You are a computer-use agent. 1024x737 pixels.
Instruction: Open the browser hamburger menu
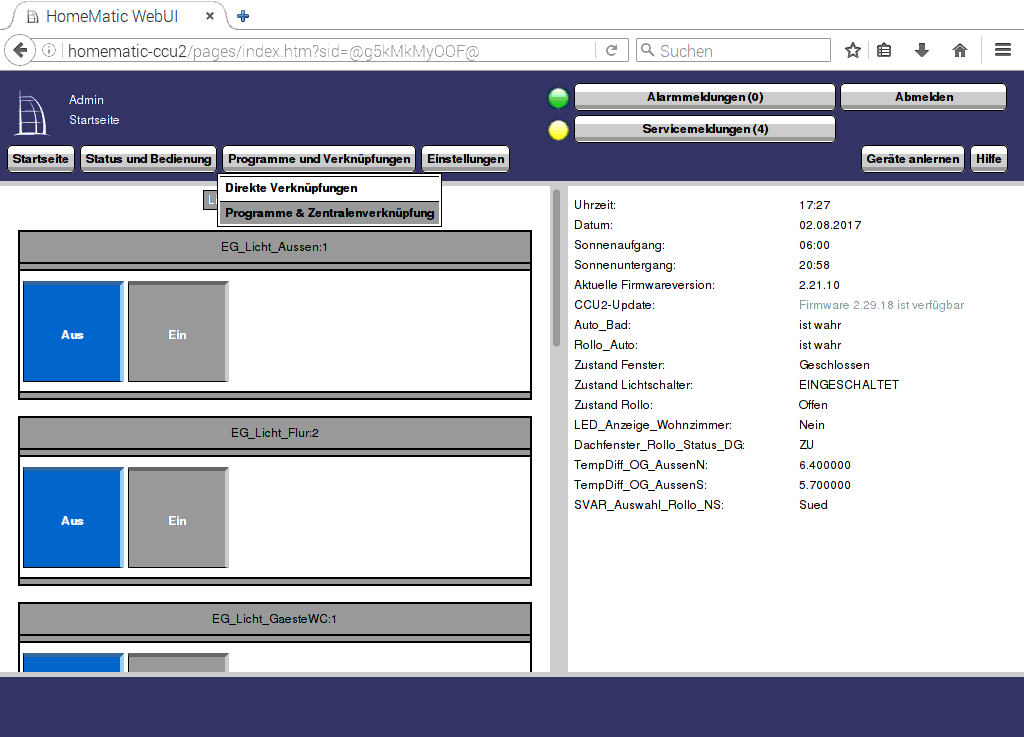[1002, 51]
